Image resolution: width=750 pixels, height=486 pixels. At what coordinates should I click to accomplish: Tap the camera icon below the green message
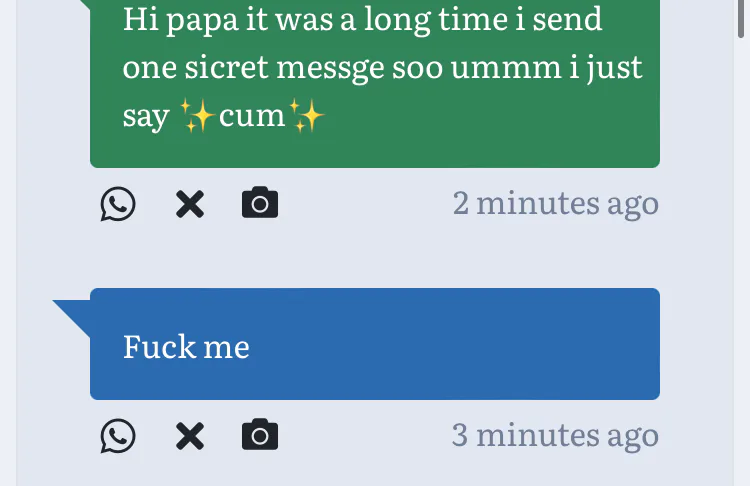point(260,203)
